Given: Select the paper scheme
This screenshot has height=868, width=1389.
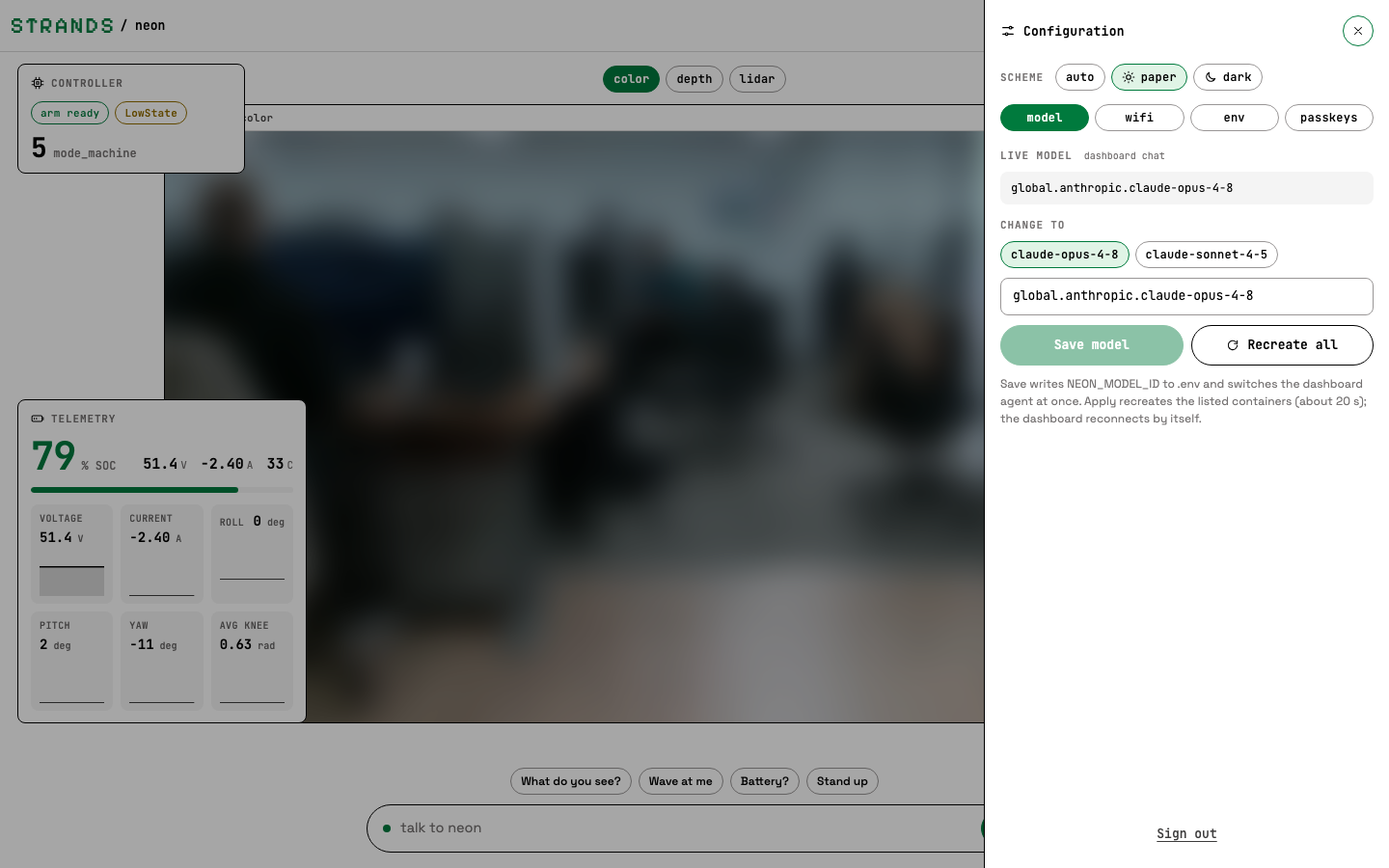Looking at the screenshot, I should pos(1149,77).
